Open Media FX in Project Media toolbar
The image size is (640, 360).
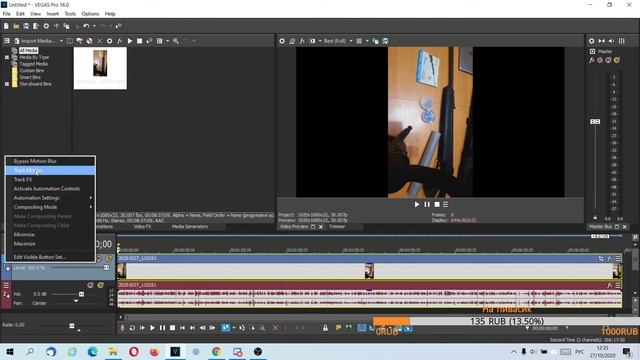(120, 41)
